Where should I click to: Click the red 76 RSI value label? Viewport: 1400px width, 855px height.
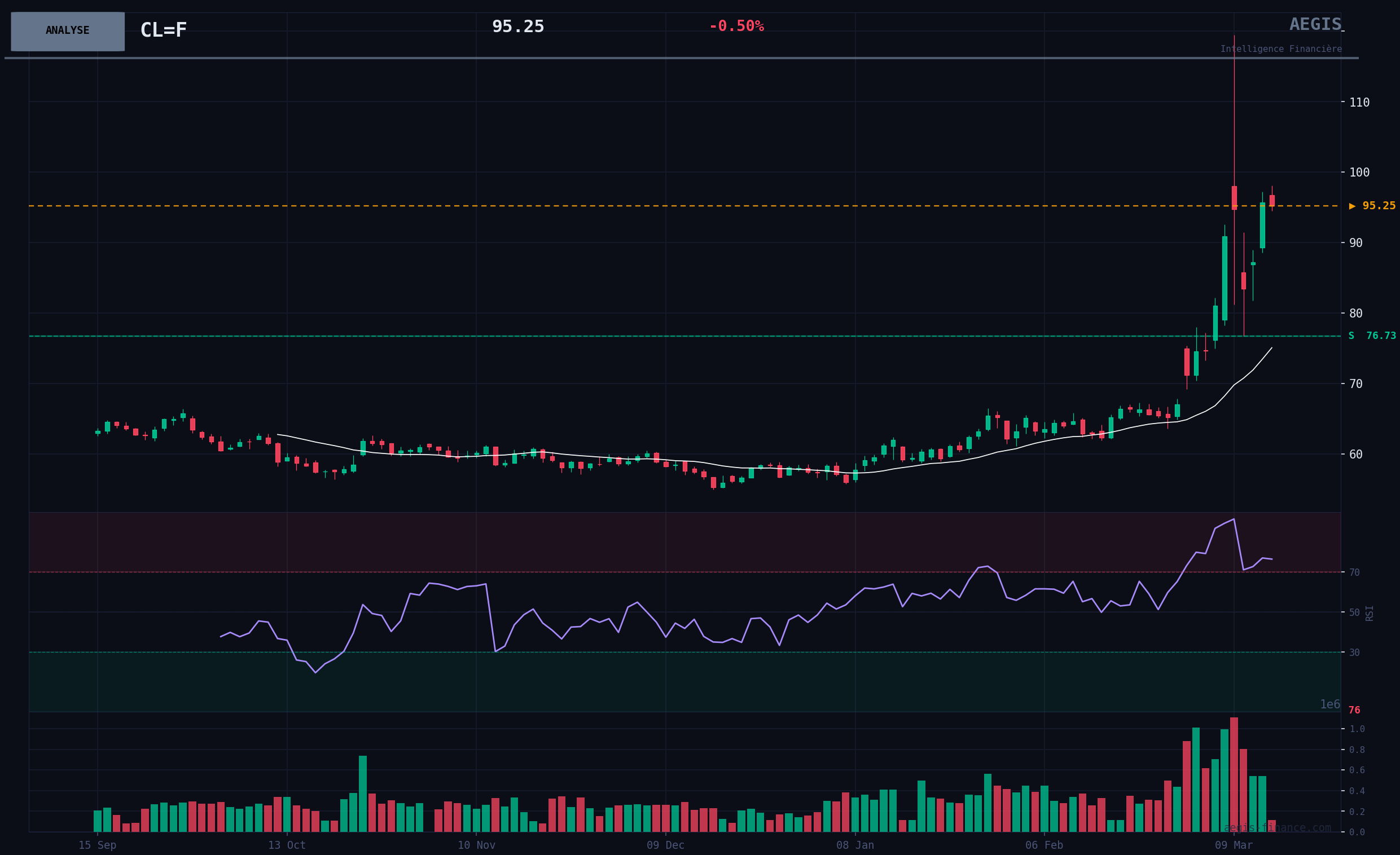(1354, 710)
